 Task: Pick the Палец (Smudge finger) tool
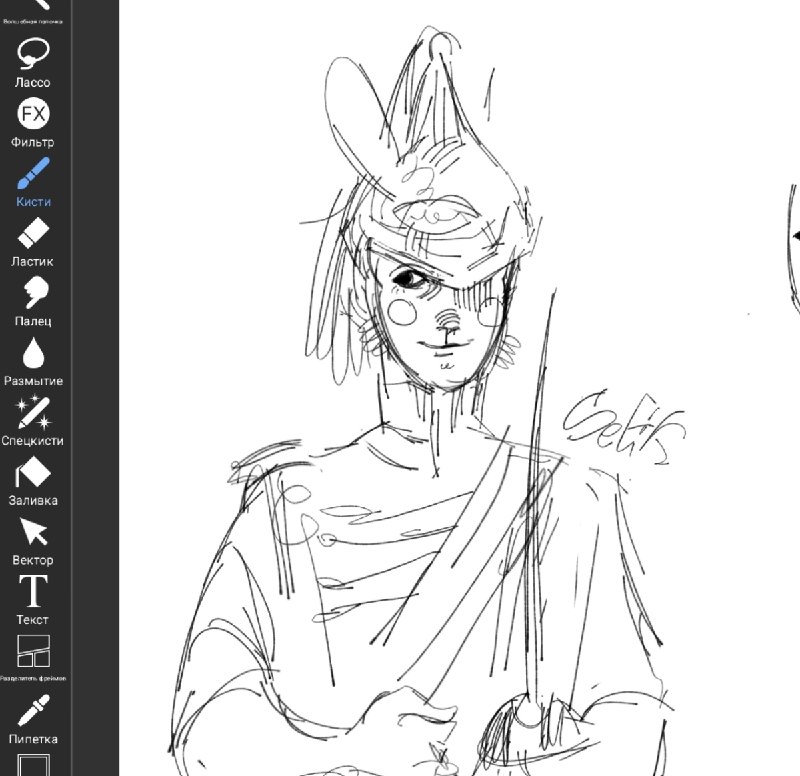click(33, 302)
